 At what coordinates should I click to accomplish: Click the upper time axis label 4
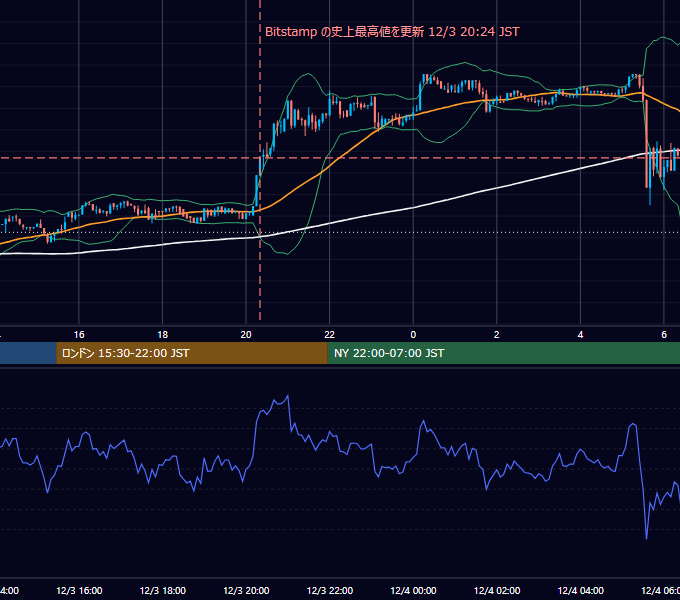coord(580,335)
